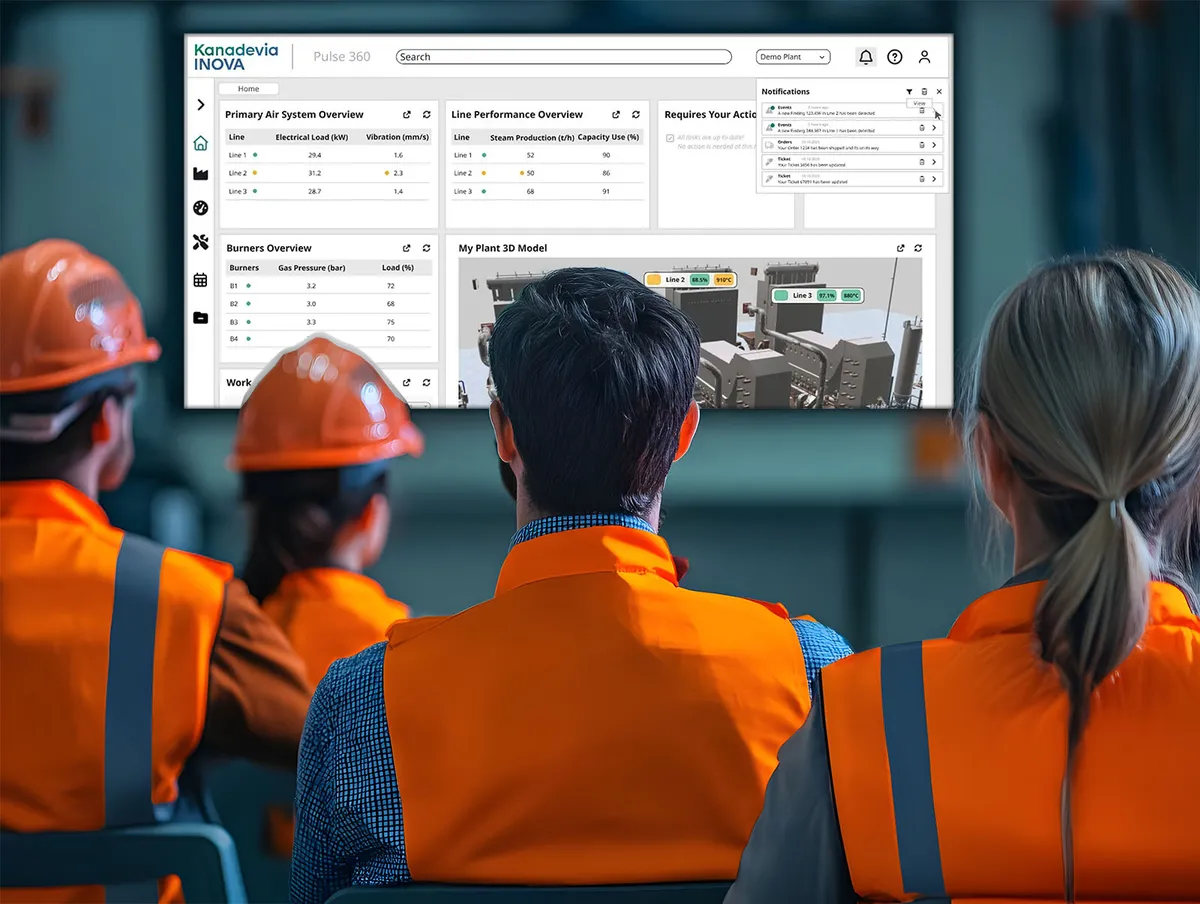Click the help question mark icon
This screenshot has height=904, width=1200.
coord(895,57)
